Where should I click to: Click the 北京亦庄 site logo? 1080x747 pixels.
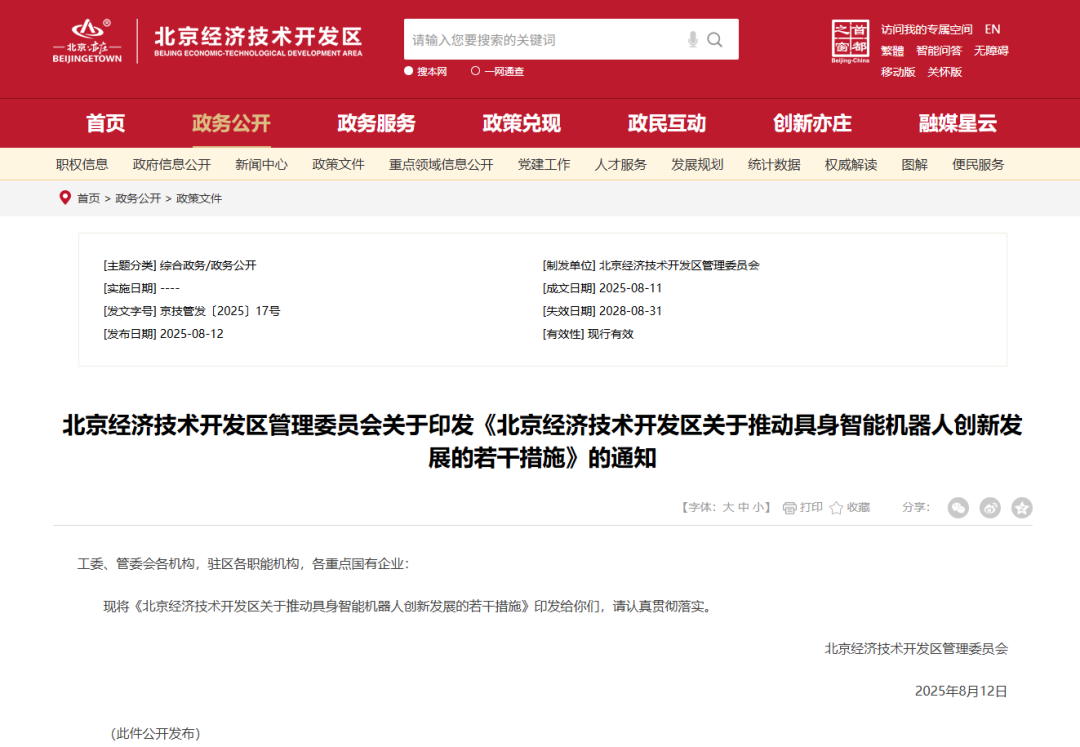click(x=88, y=42)
